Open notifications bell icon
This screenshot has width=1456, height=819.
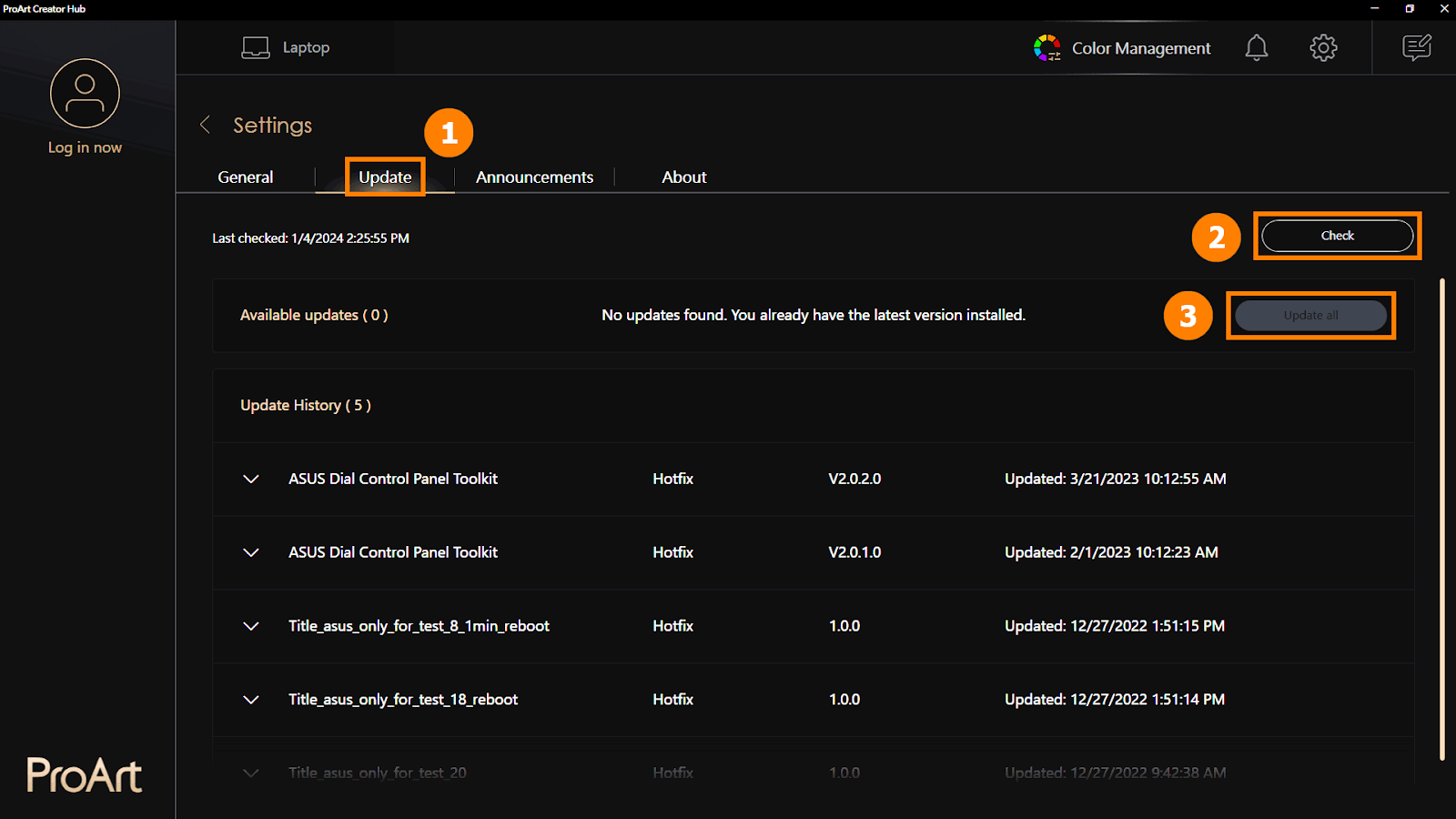(x=1257, y=47)
